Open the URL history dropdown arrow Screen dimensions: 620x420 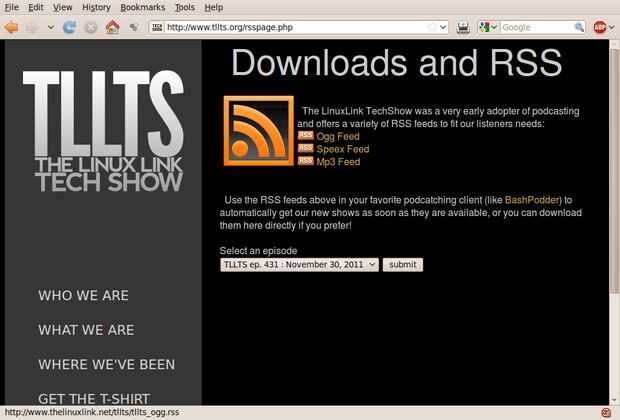pyautogui.click(x=443, y=27)
